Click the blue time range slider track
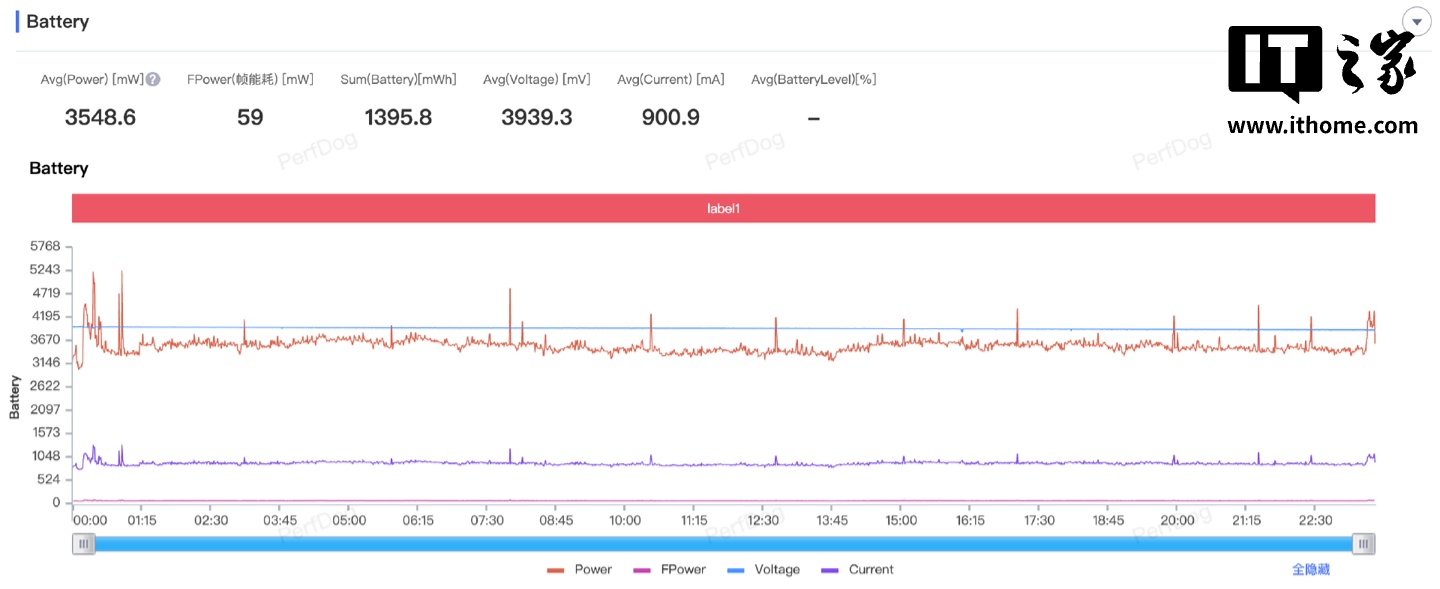Image resolution: width=1440 pixels, height=589 pixels. pyautogui.click(x=723, y=544)
